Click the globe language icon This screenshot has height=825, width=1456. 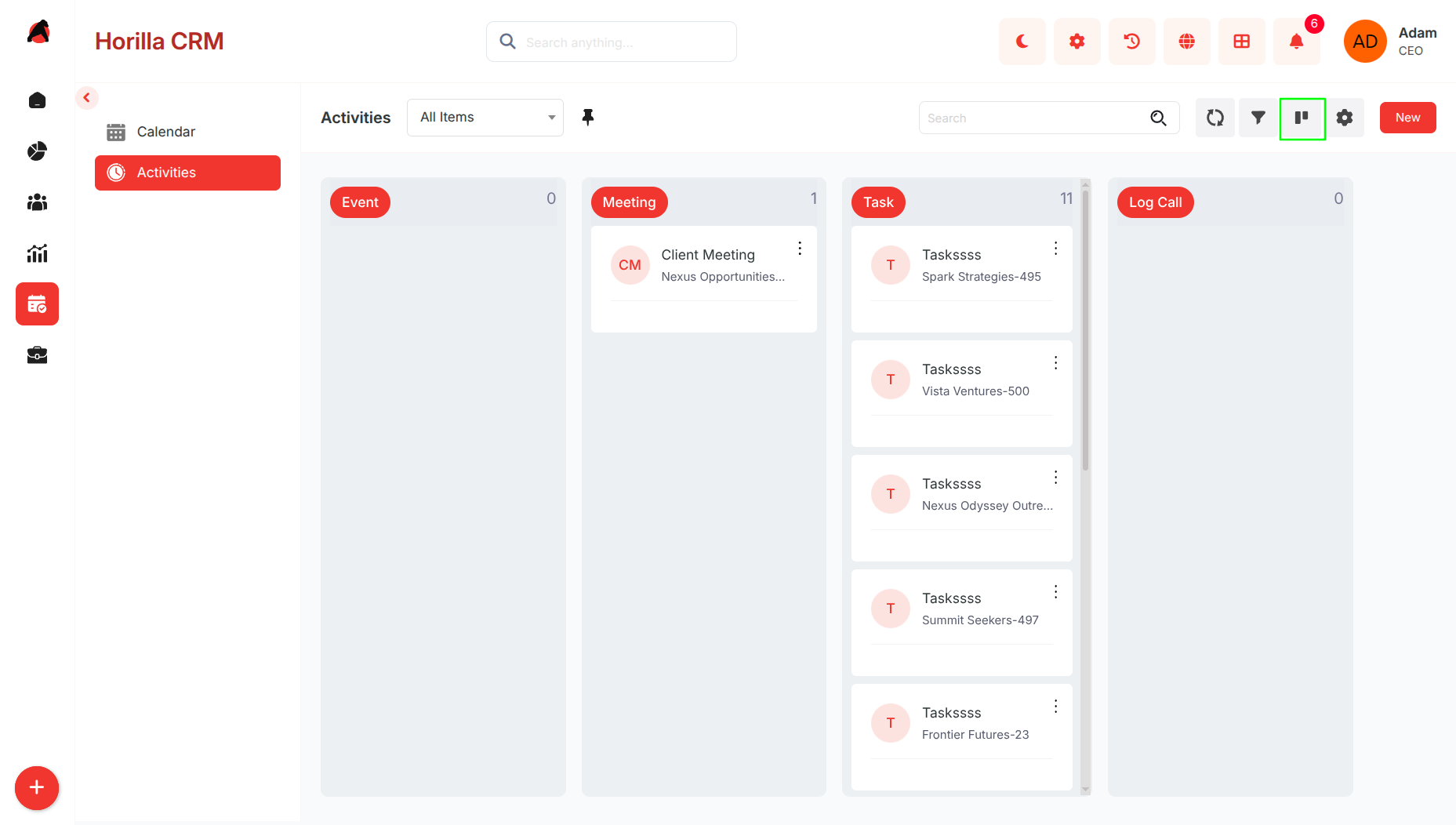click(1186, 42)
